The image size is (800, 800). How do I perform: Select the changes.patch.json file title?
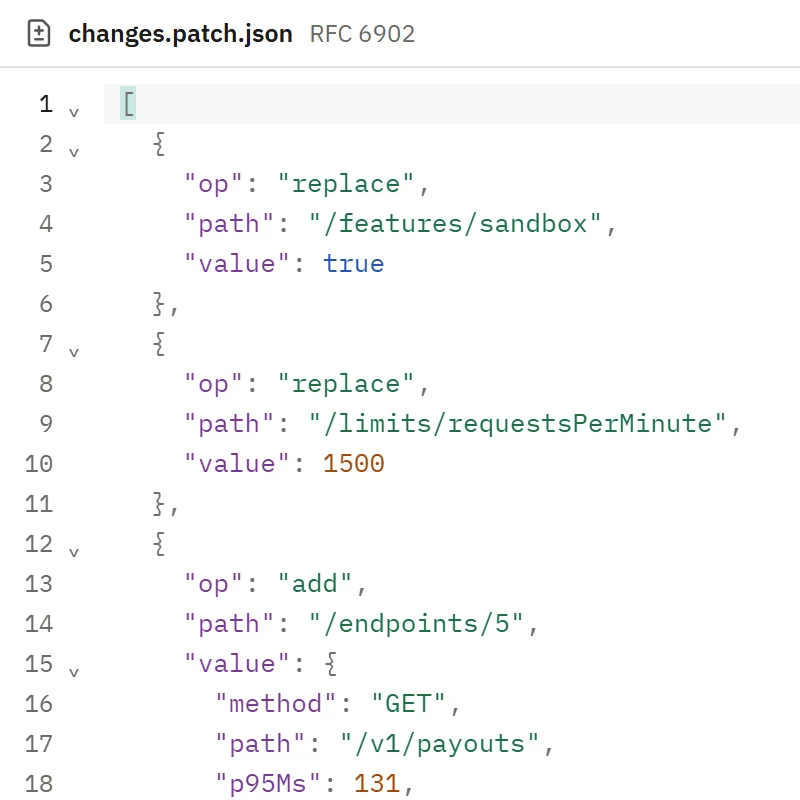(181, 34)
